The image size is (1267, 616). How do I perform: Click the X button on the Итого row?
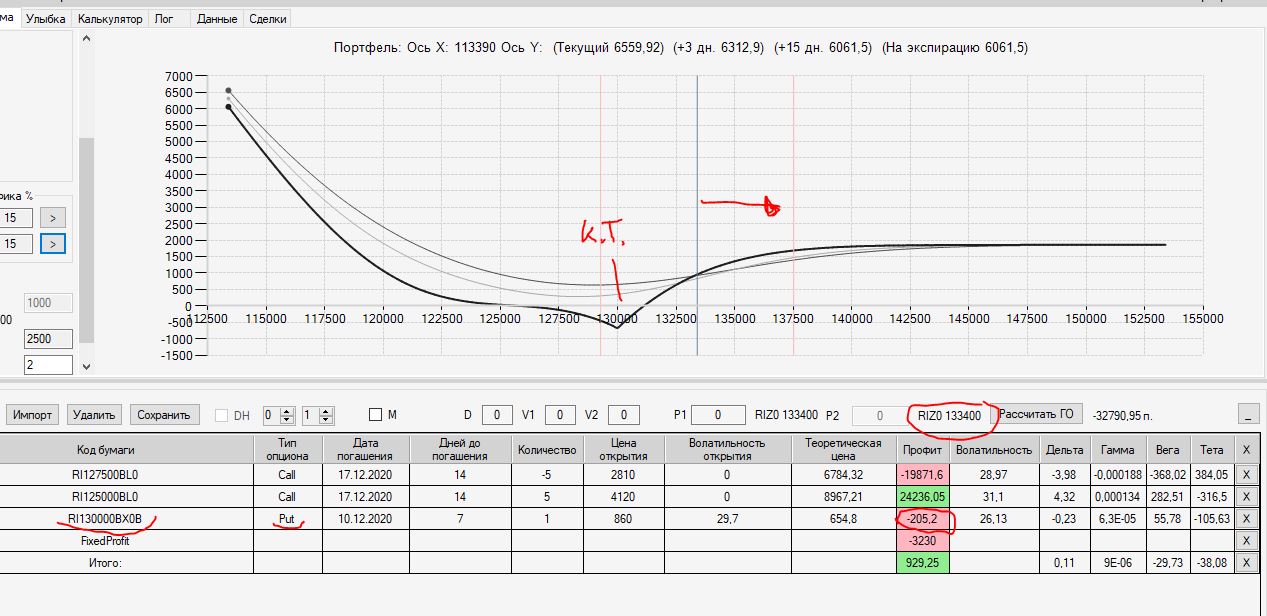point(1245,562)
